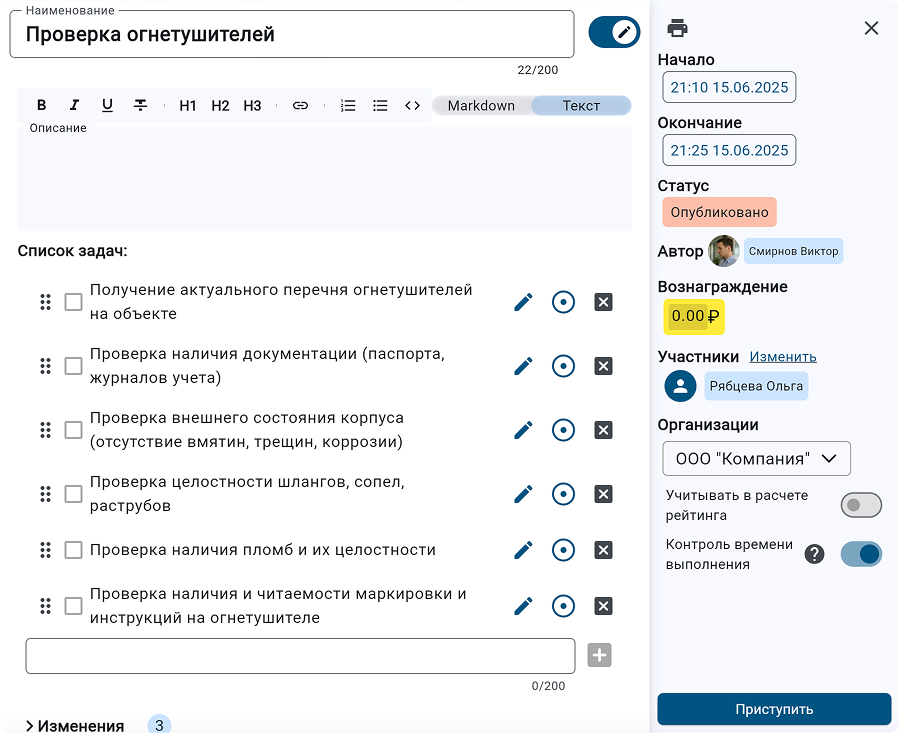Add new task with plus button
This screenshot has height=733, width=899.
click(x=599, y=655)
